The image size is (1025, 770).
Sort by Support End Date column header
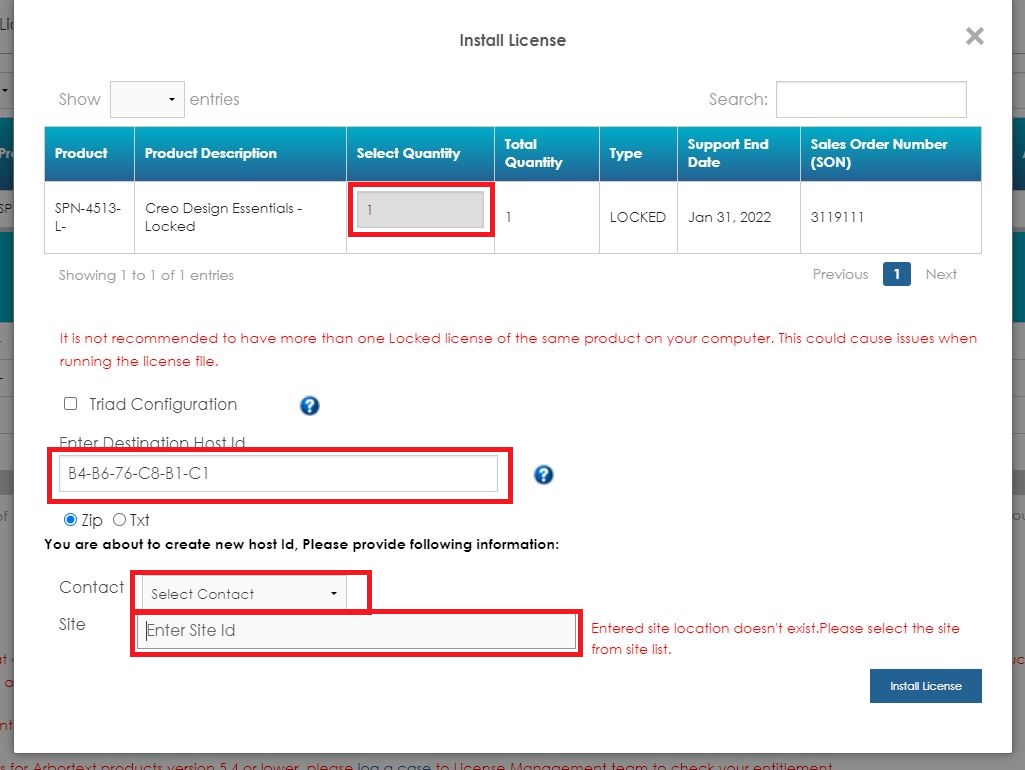(739, 154)
